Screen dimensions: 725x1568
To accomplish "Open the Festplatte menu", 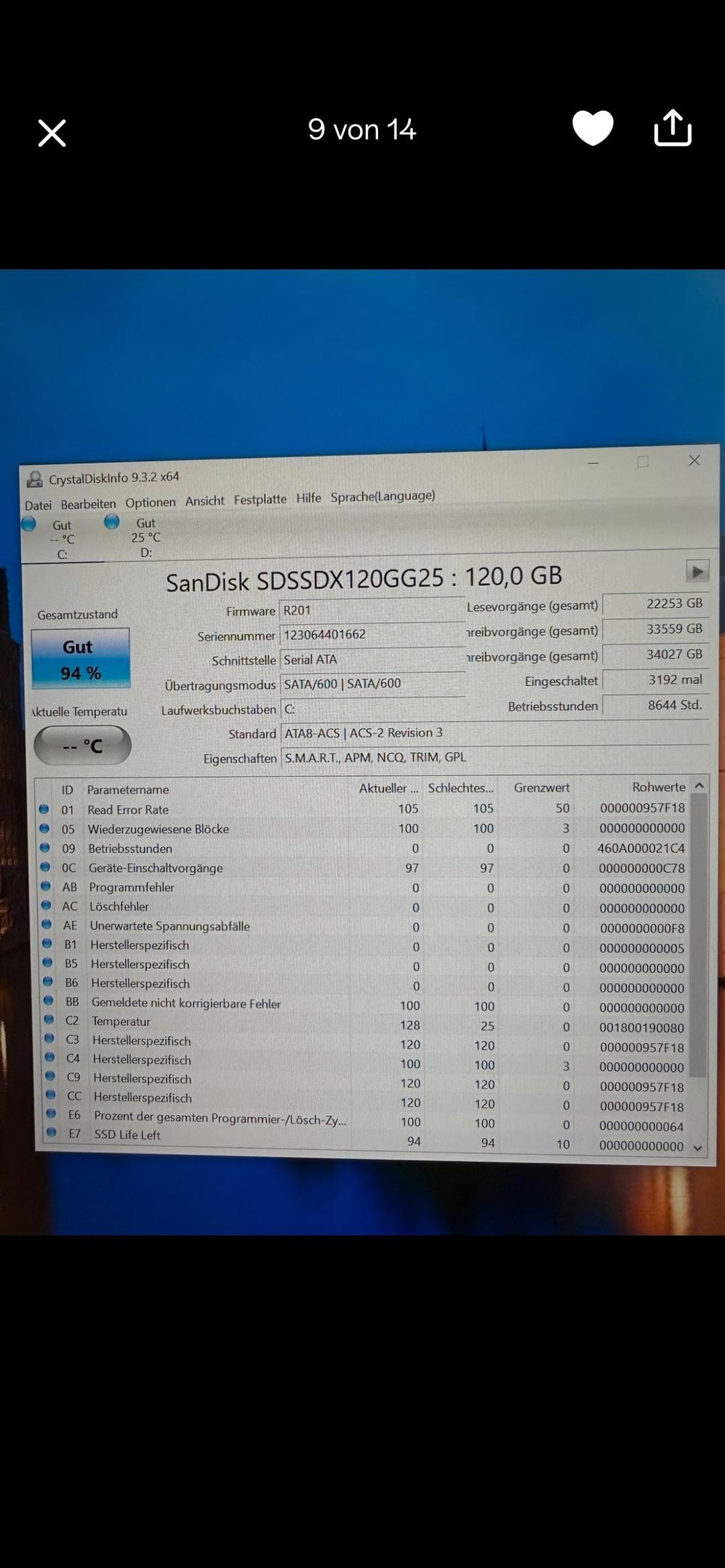I will coord(260,499).
